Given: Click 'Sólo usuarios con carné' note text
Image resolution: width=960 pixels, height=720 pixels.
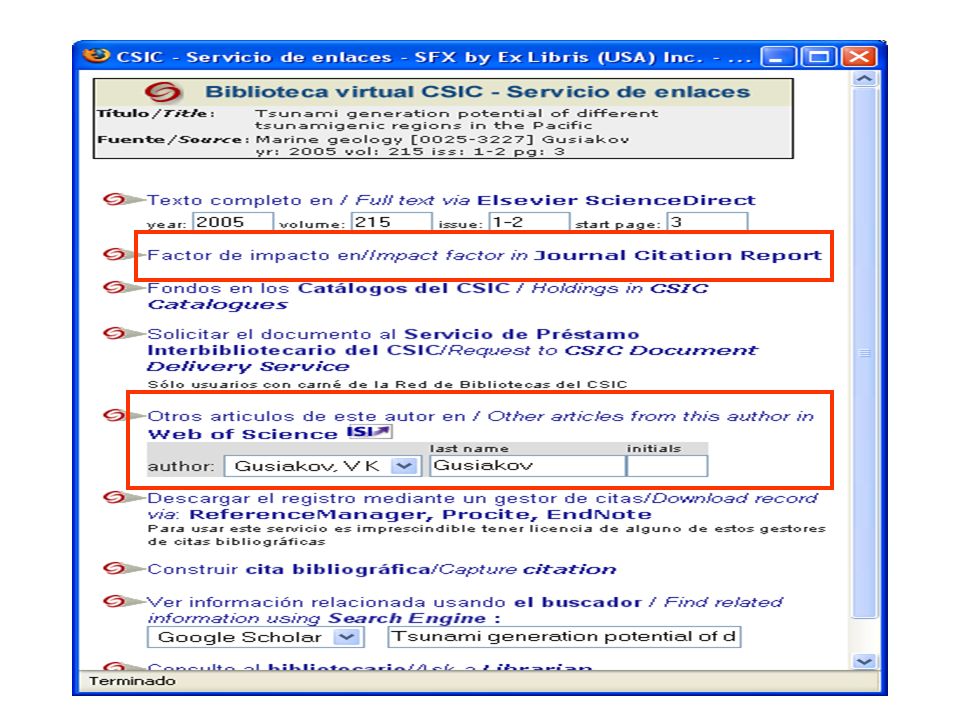Looking at the screenshot, I should [387, 384].
